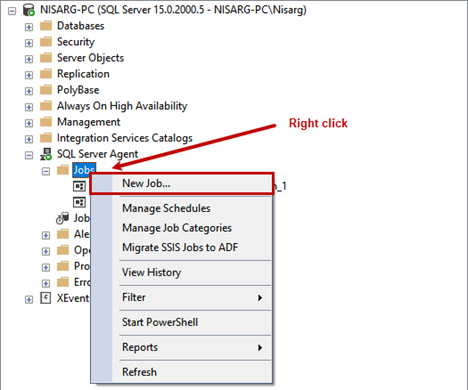
Task: Select the SQL Server Agent label
Action: click(x=97, y=154)
